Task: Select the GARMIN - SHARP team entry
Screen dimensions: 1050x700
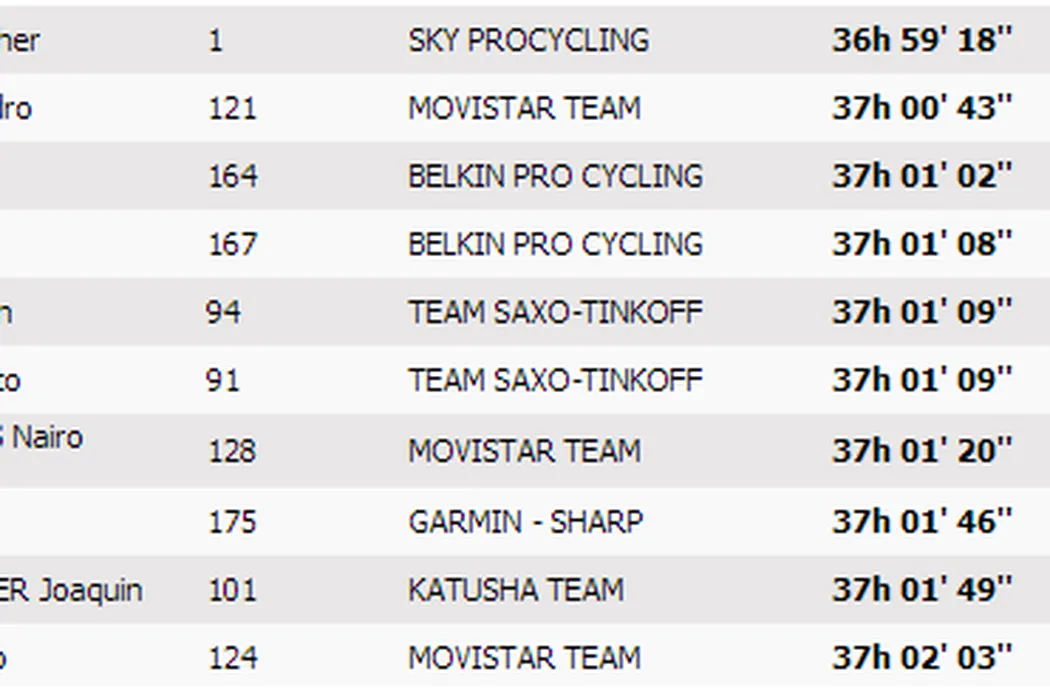Action: tap(525, 522)
